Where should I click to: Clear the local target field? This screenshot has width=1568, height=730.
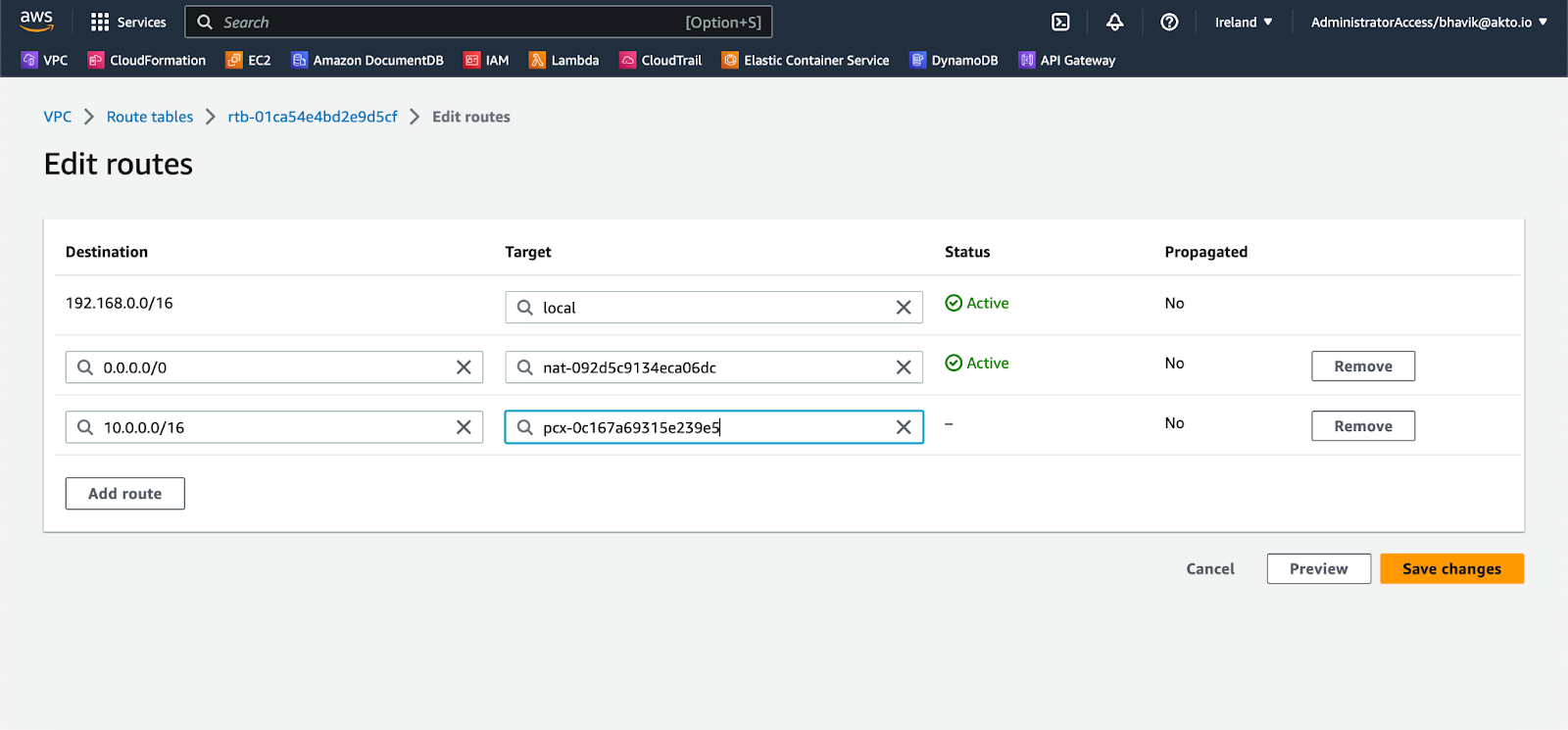point(904,308)
